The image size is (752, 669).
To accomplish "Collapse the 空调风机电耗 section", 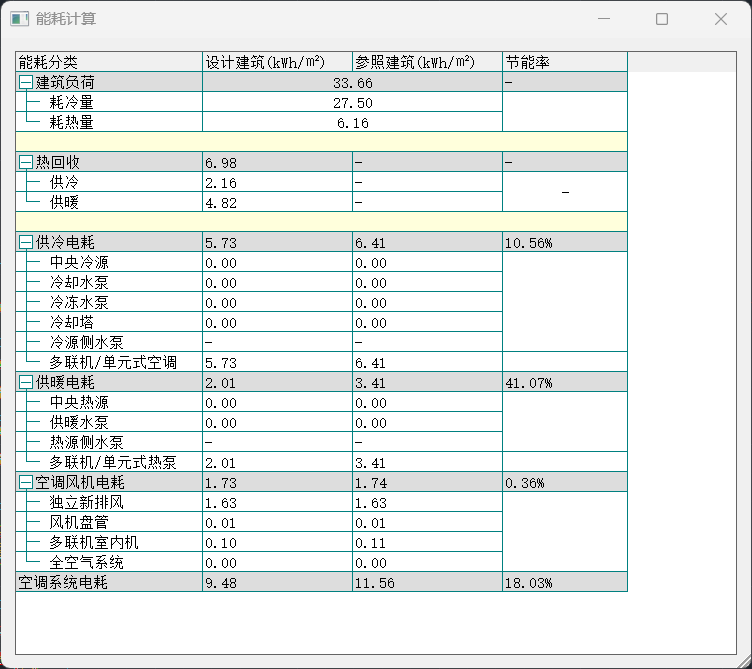I will tap(26, 482).
